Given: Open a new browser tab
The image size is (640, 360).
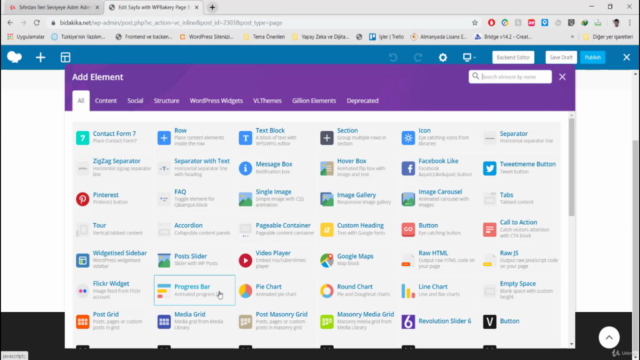Looking at the screenshot, I should pyautogui.click(x=212, y=7).
